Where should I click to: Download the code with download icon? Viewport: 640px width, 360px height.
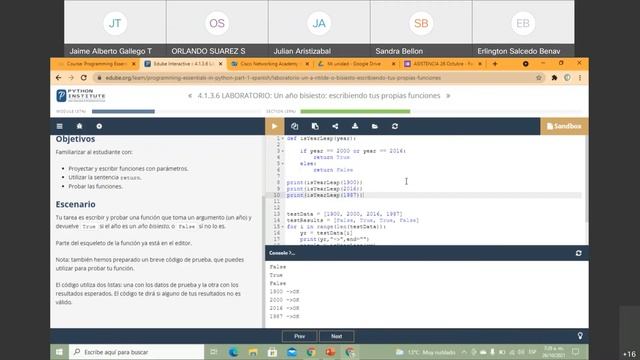coord(355,126)
